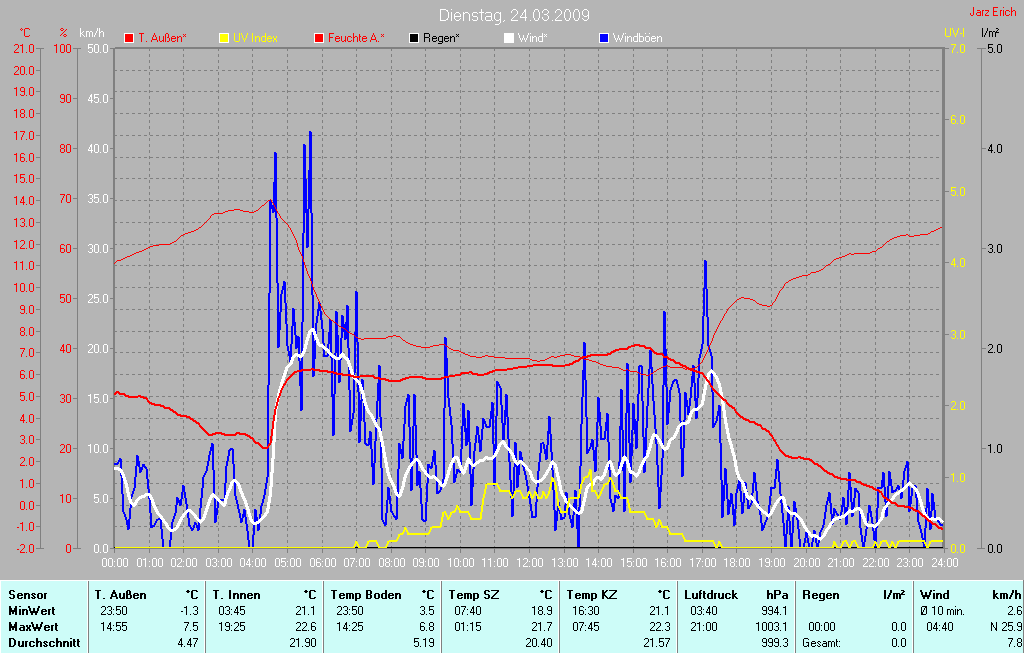Click the '18:00' time axis label
The height and width of the screenshot is (653, 1024).
[x=737, y=563]
